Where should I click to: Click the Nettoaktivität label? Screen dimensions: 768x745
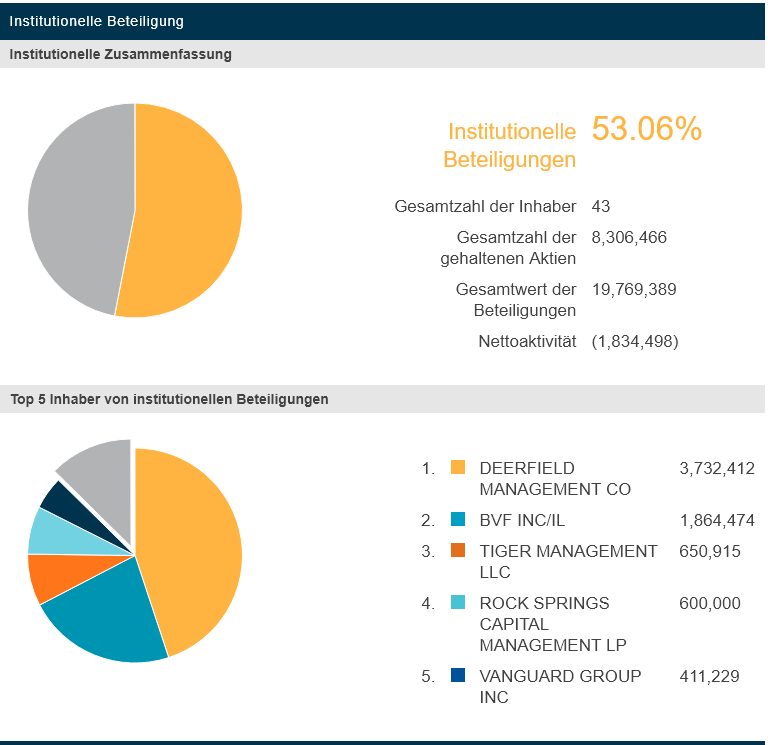pyautogui.click(x=527, y=341)
